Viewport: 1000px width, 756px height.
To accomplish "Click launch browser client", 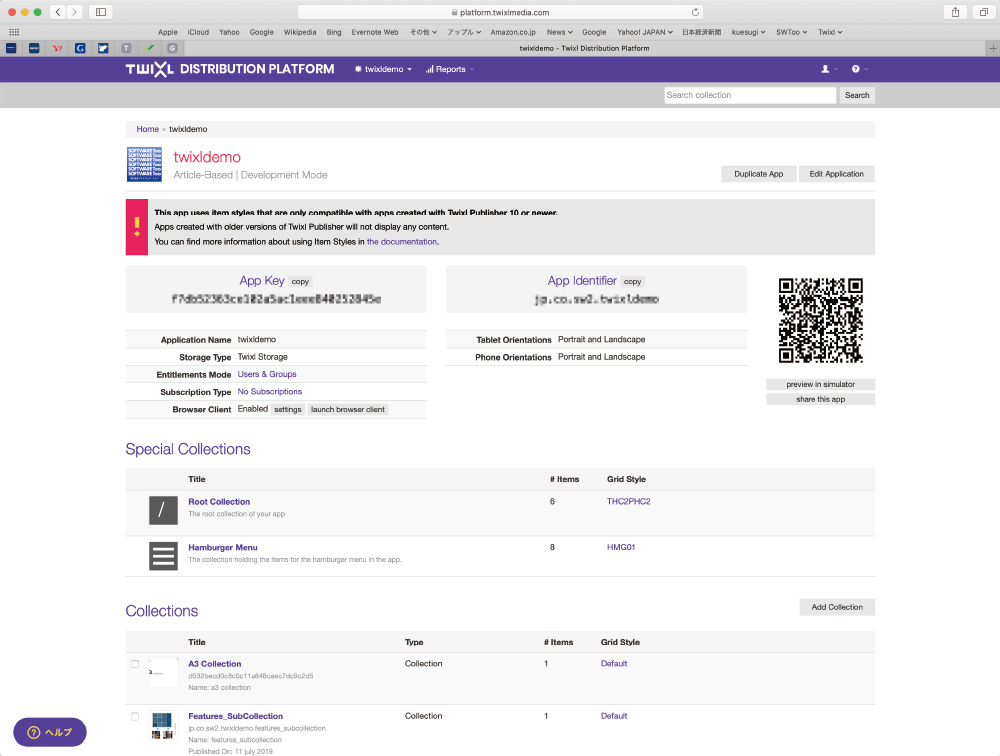I will click(348, 410).
